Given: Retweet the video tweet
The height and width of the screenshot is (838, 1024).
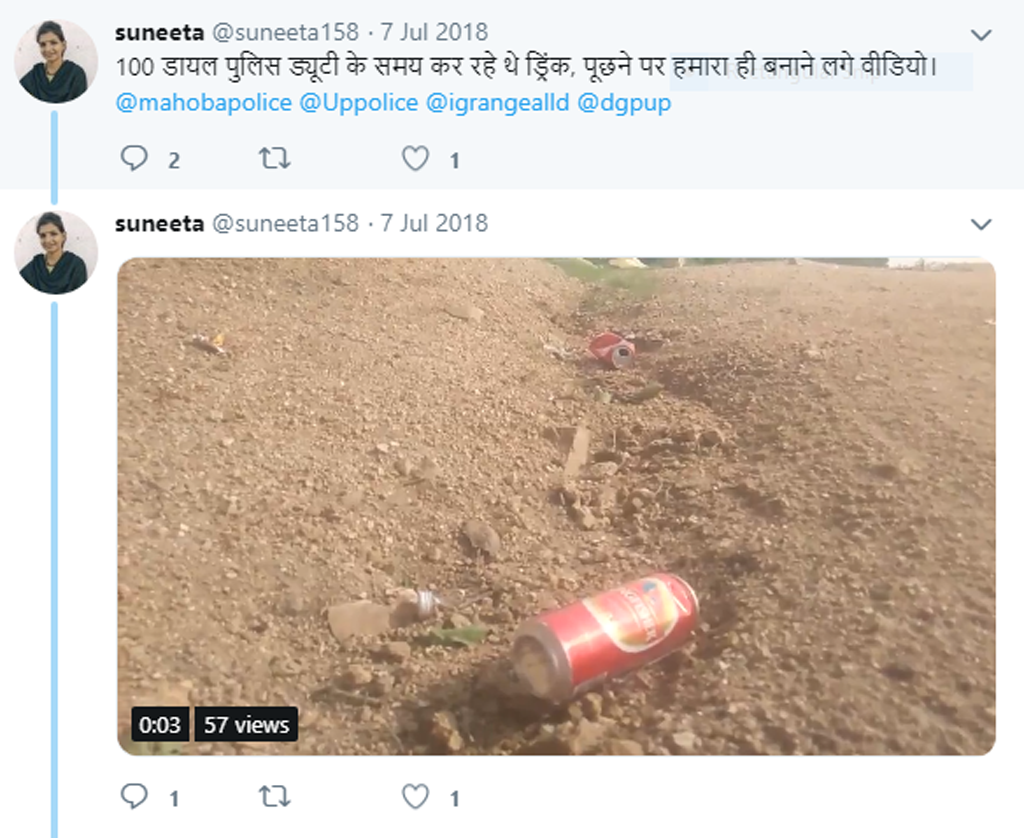Looking at the screenshot, I should point(274,797).
